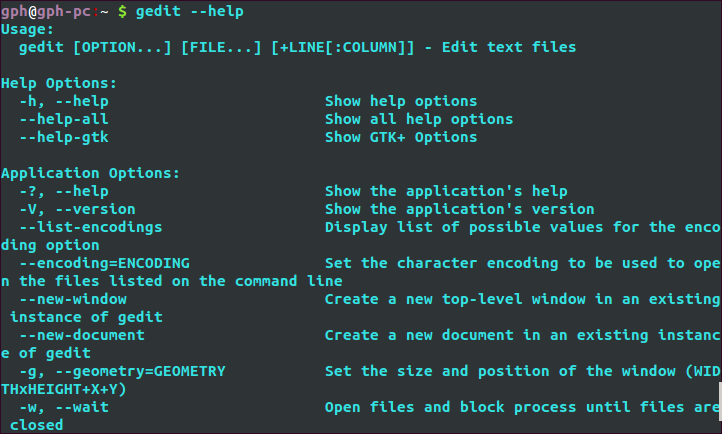Click the -V, --version option

point(77,209)
